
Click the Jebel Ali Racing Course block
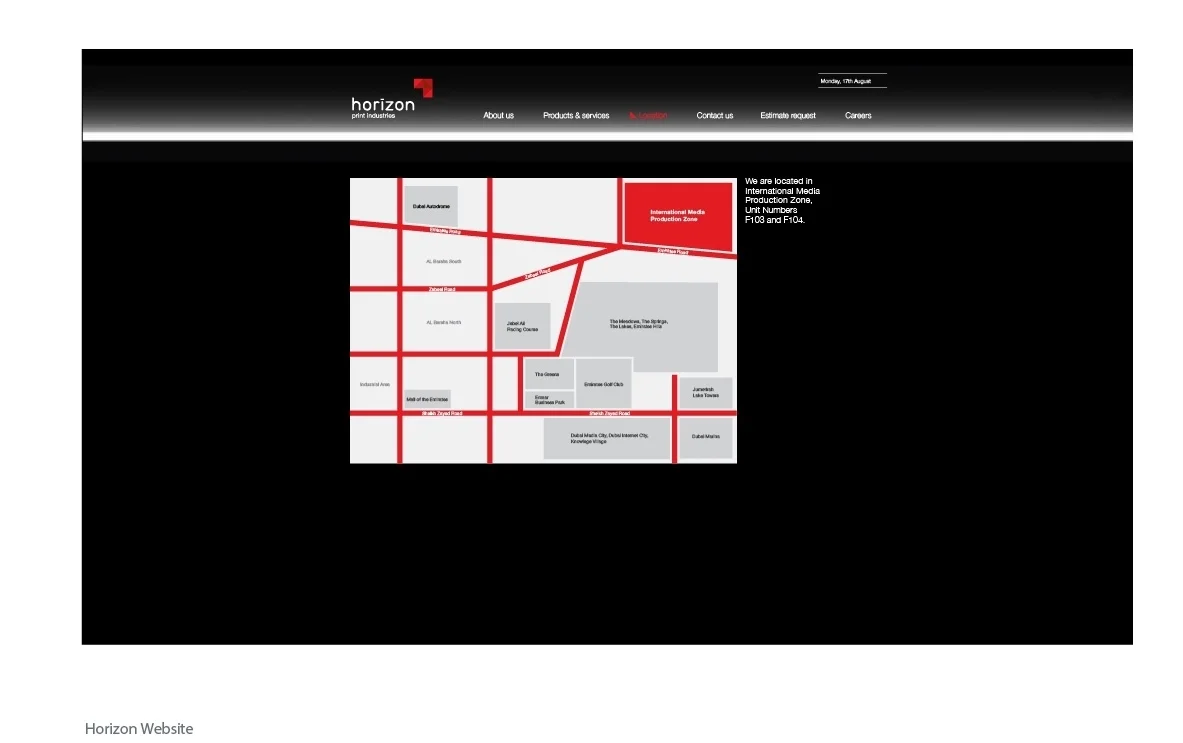[x=522, y=326]
